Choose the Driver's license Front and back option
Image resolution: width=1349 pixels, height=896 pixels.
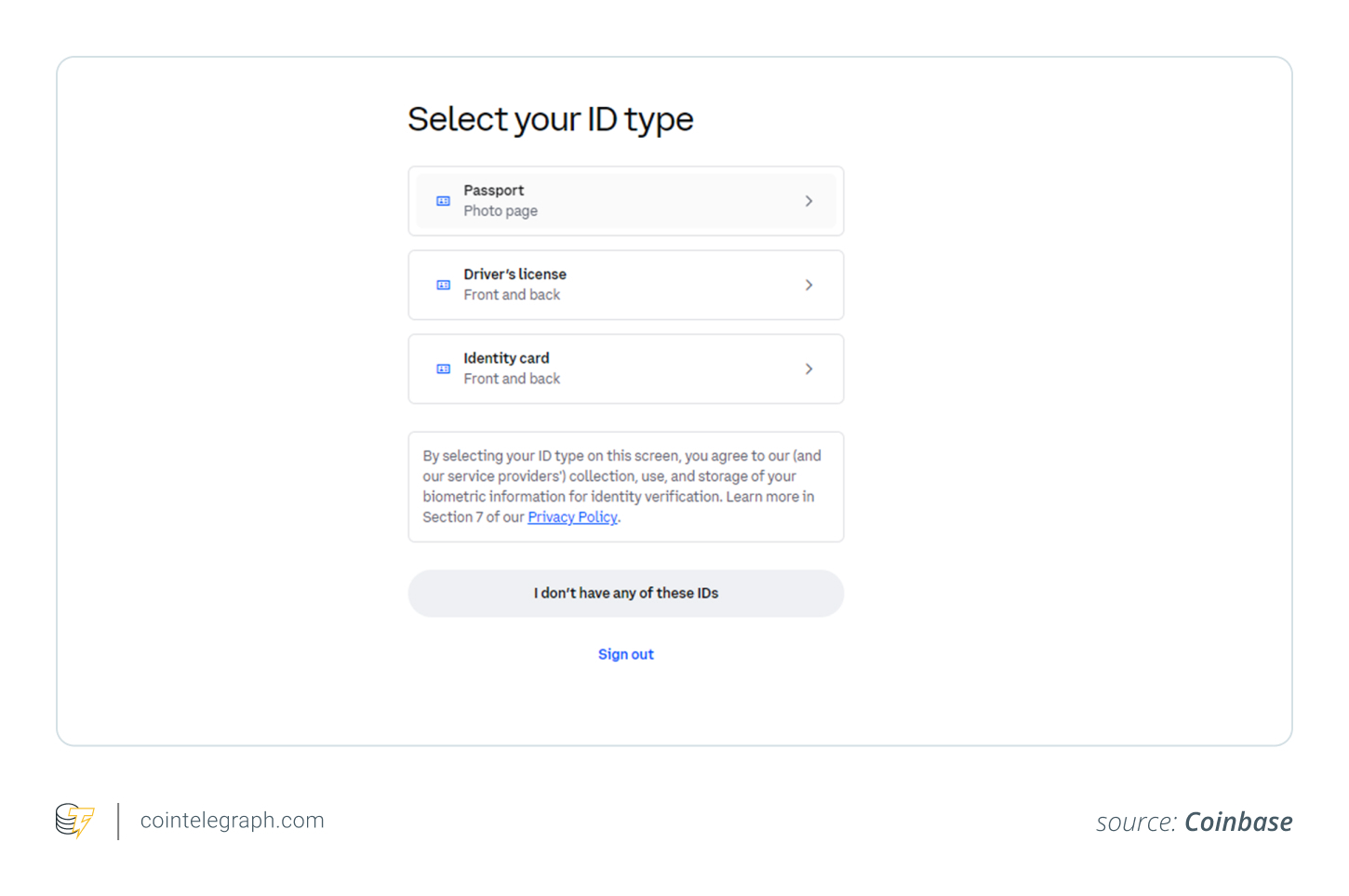(625, 285)
